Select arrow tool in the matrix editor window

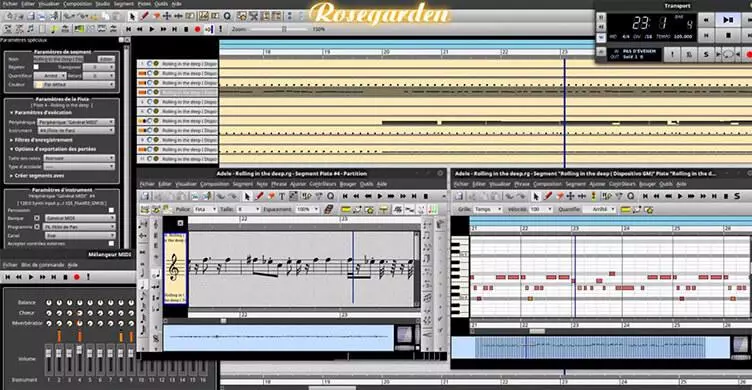point(536,196)
